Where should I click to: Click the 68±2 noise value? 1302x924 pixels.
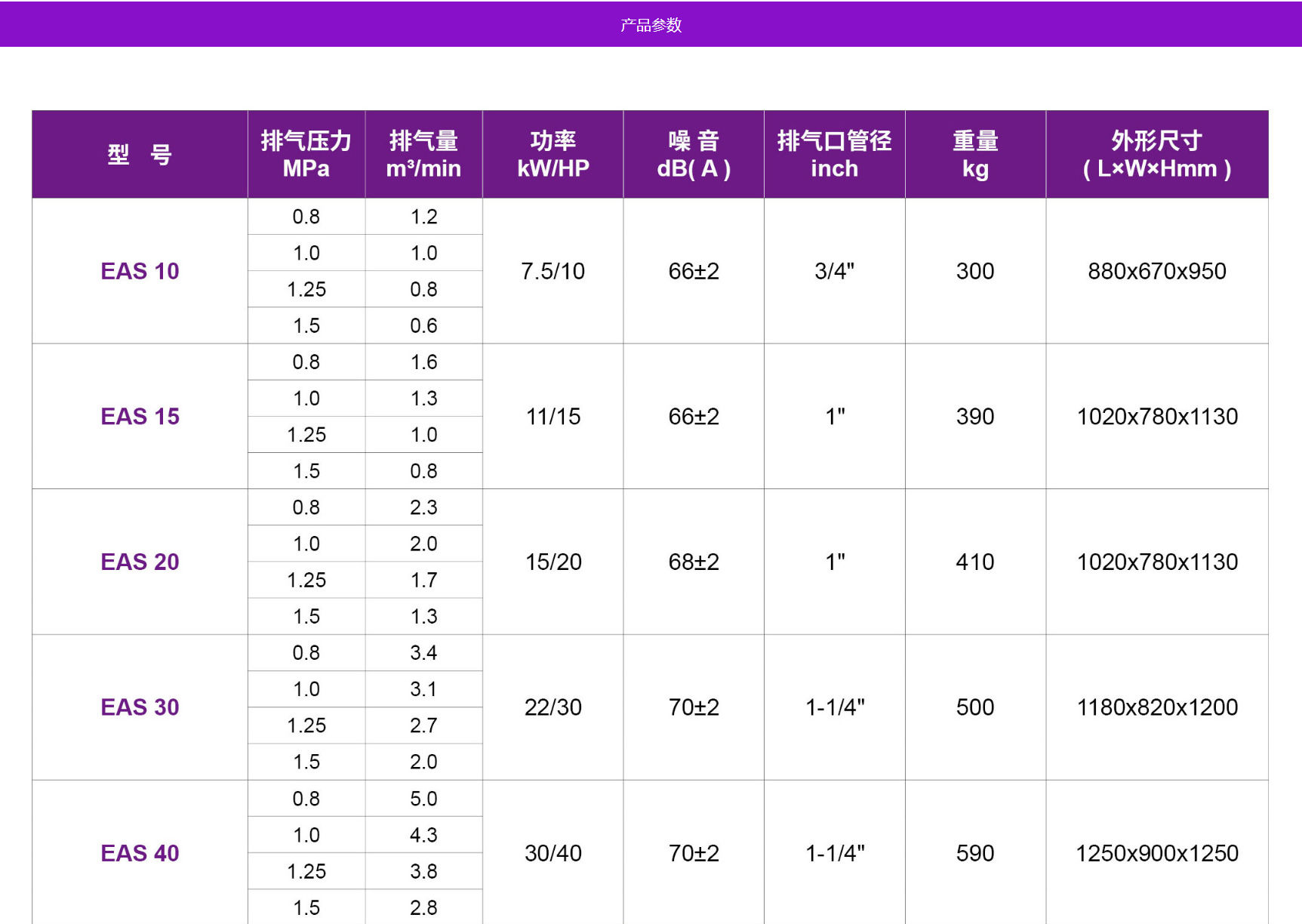point(694,562)
